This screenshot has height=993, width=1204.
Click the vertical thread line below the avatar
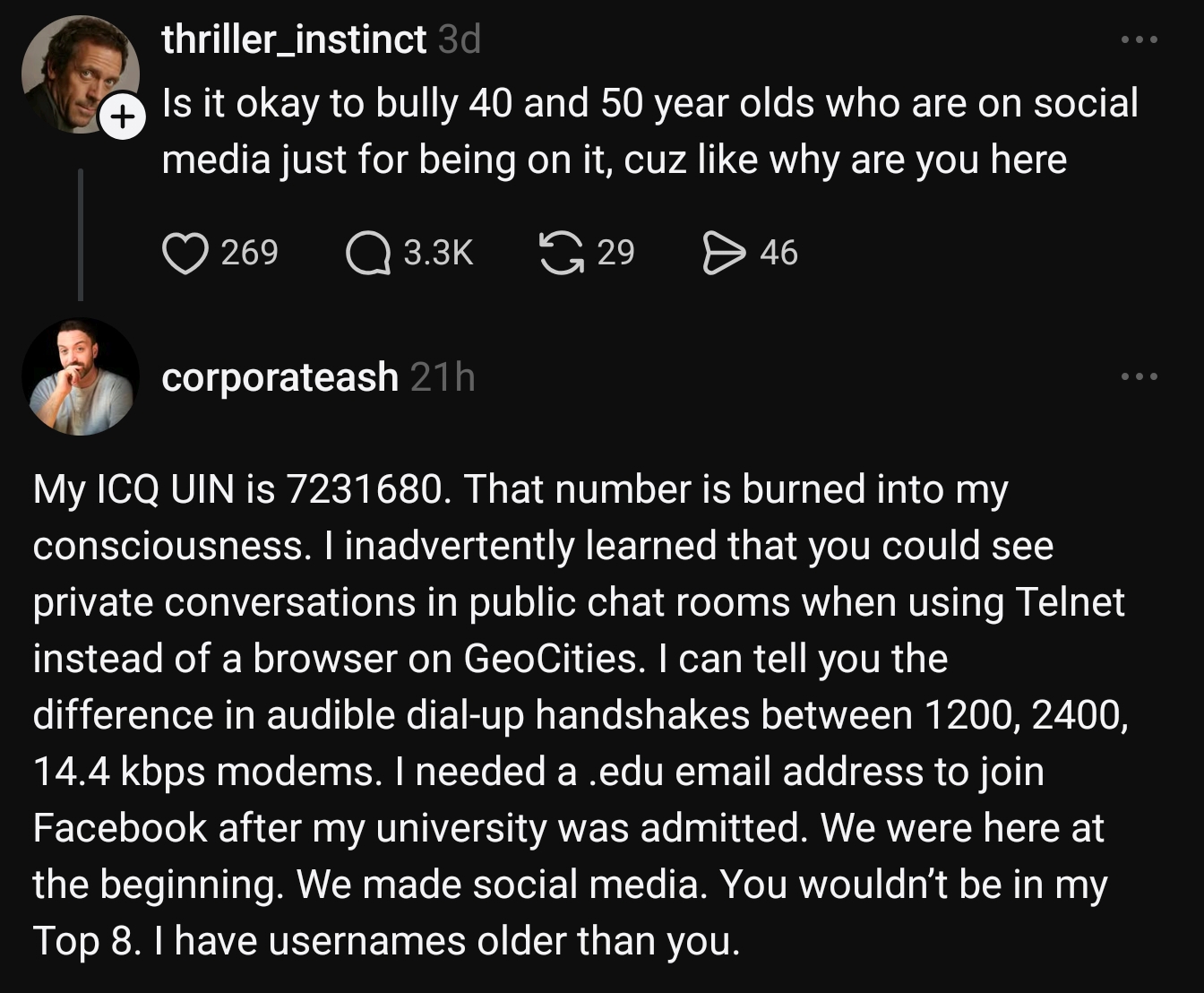pyautogui.click(x=81, y=235)
